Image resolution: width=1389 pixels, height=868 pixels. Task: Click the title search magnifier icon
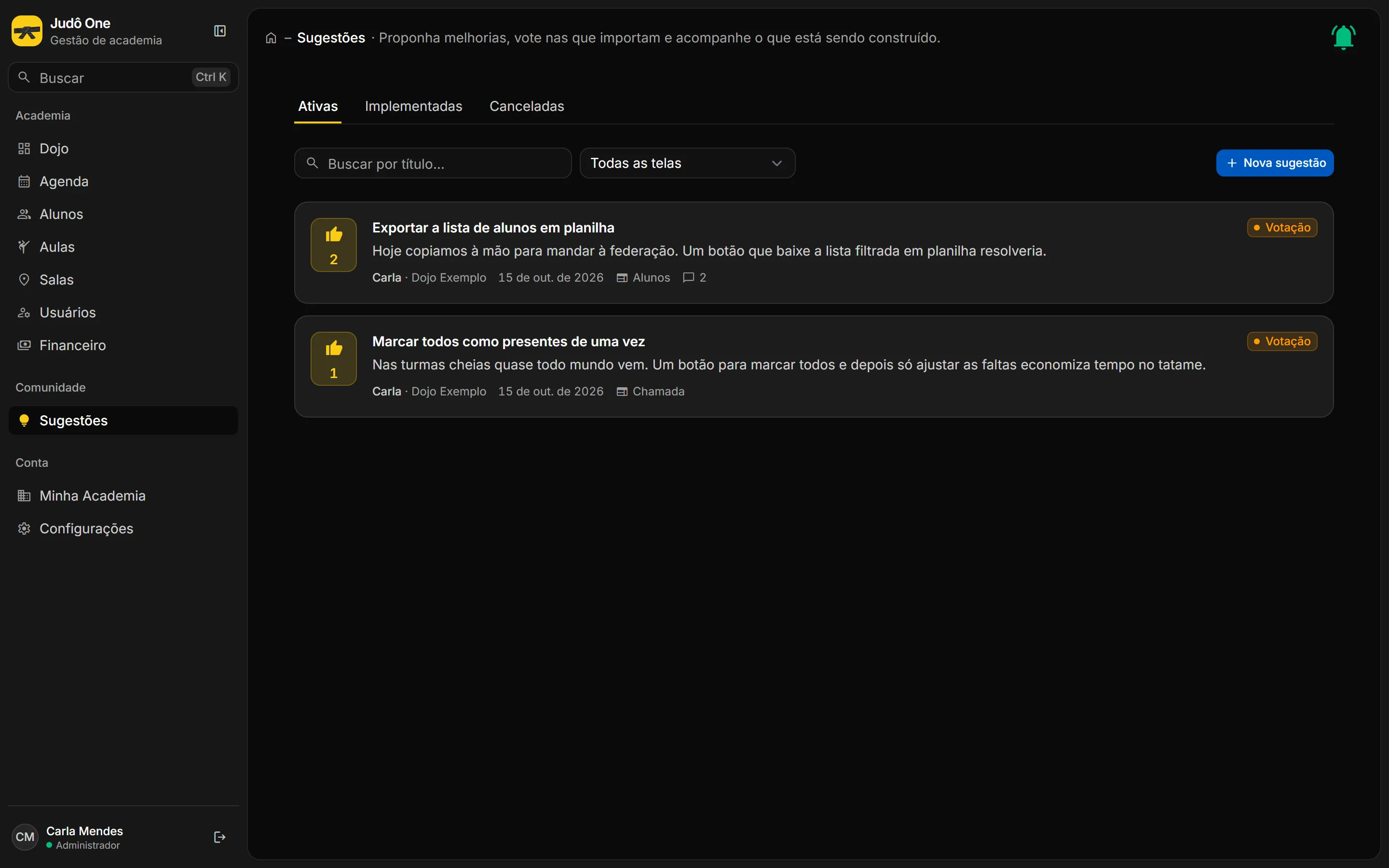coord(312,163)
